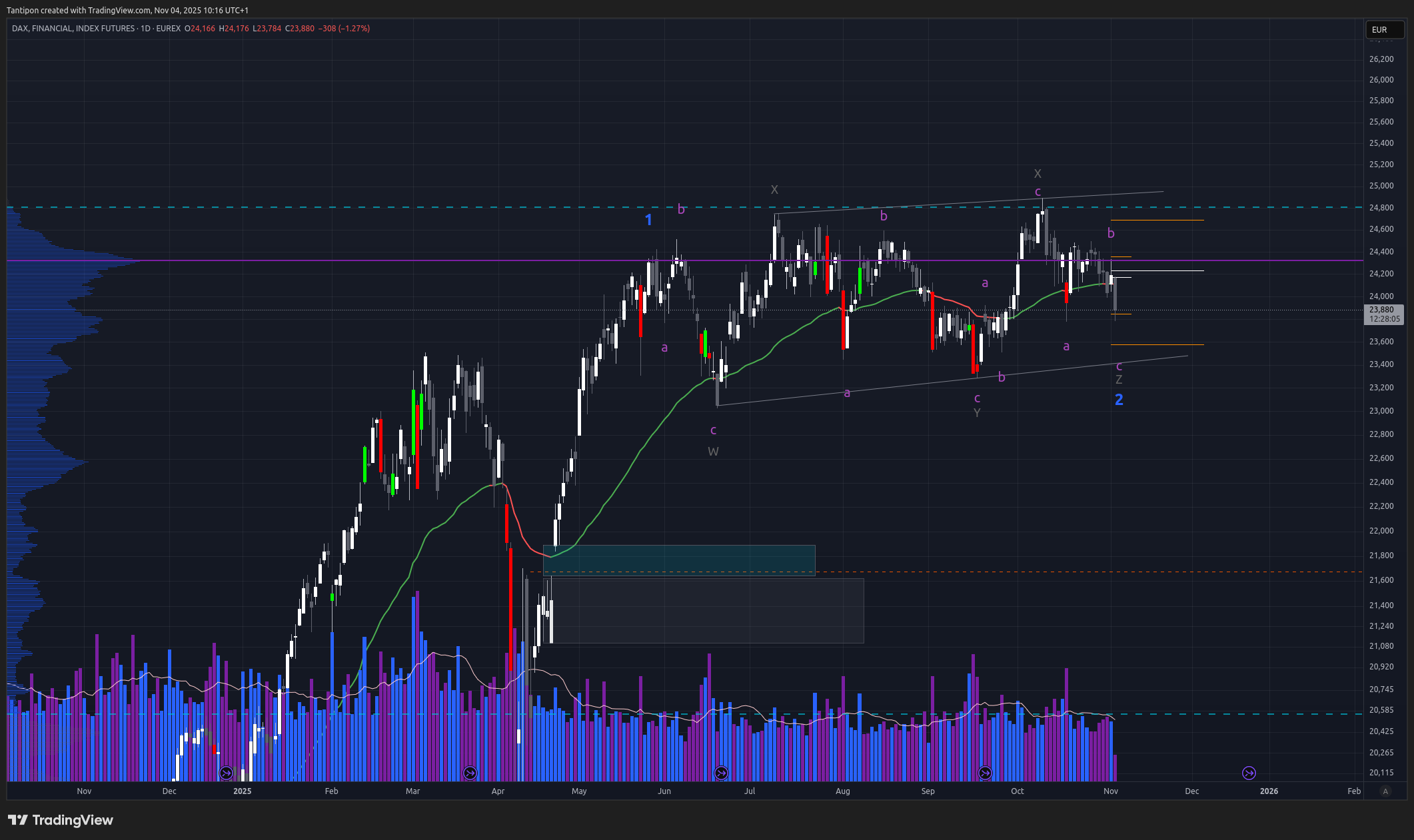
Task: Click the 1D interval in the legend
Action: coord(145,29)
